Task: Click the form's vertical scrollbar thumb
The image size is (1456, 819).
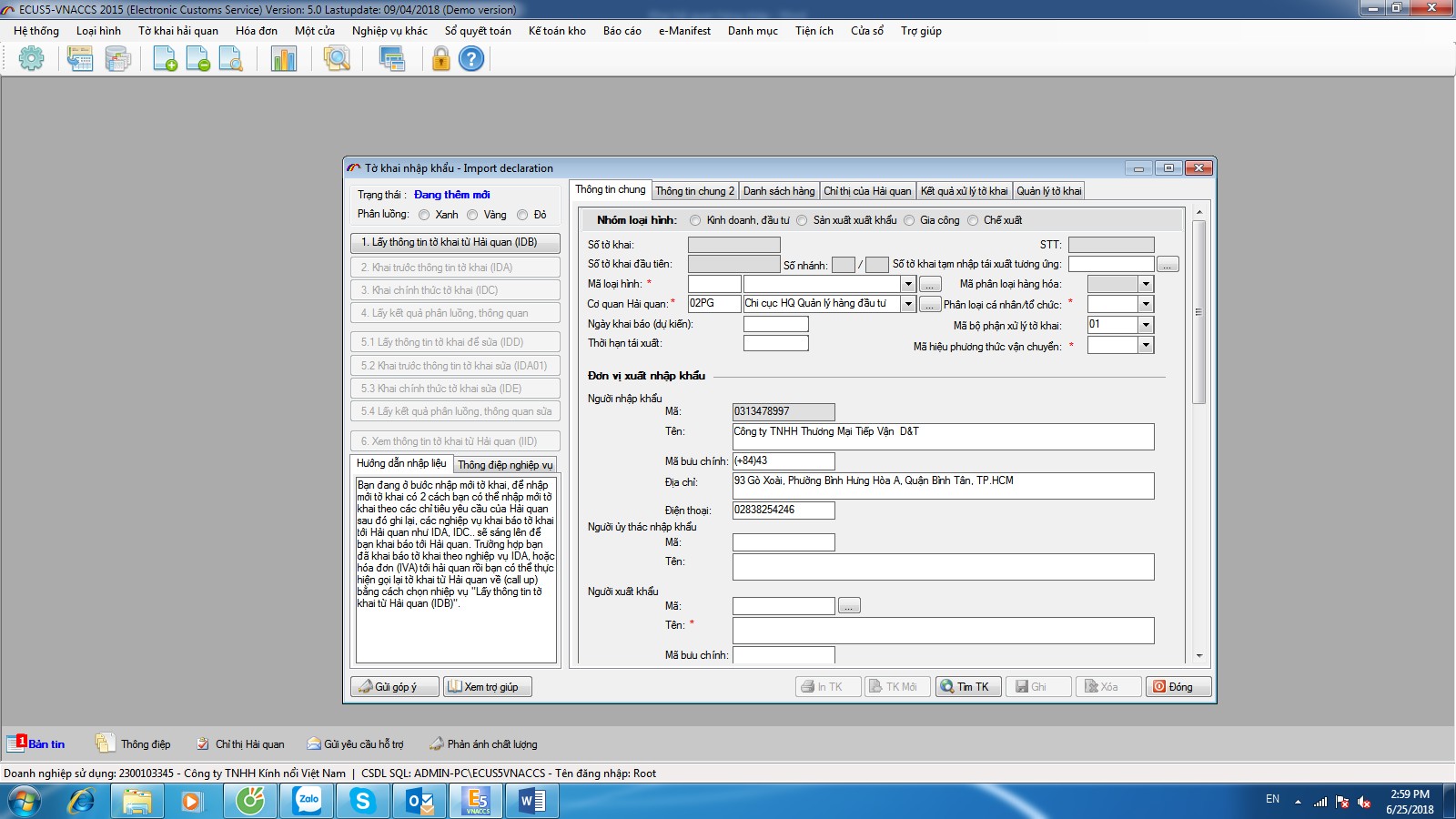Action: [x=1198, y=311]
